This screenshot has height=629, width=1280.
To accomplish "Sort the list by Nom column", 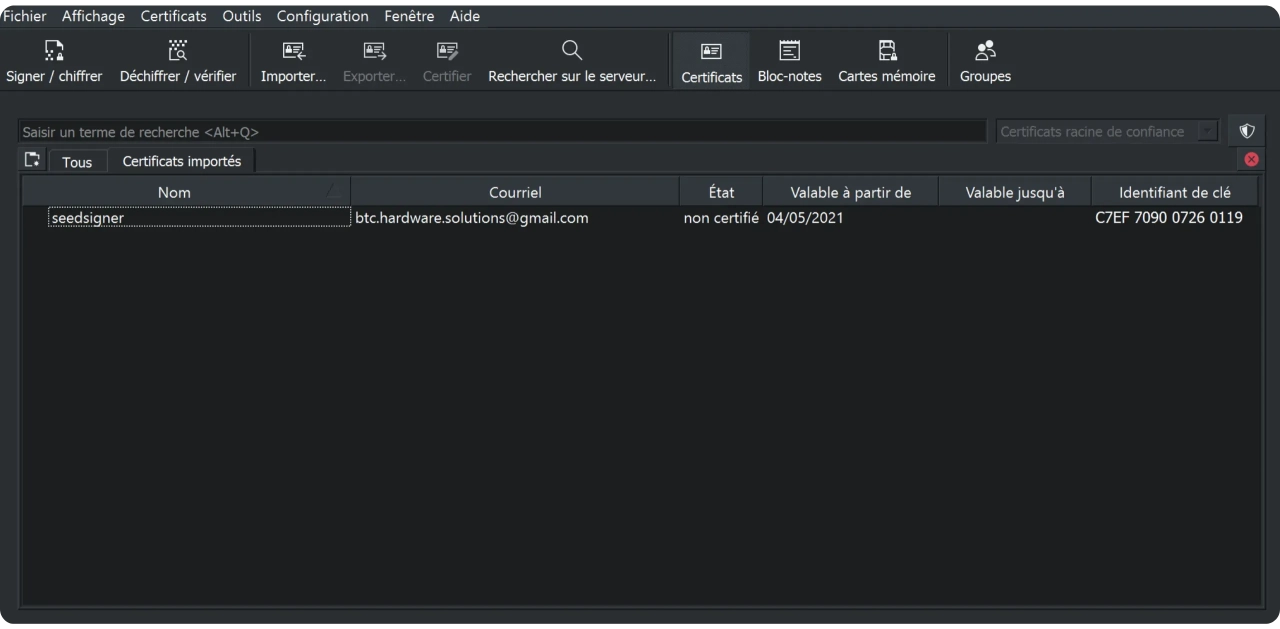I will coord(174,192).
